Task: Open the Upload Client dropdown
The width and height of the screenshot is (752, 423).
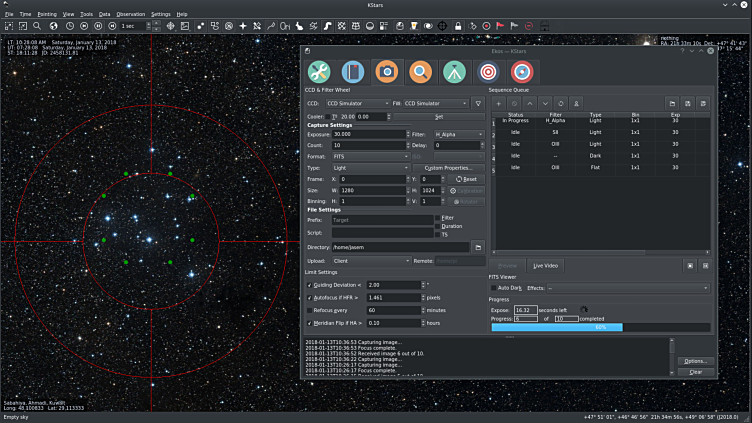Action: click(x=371, y=260)
